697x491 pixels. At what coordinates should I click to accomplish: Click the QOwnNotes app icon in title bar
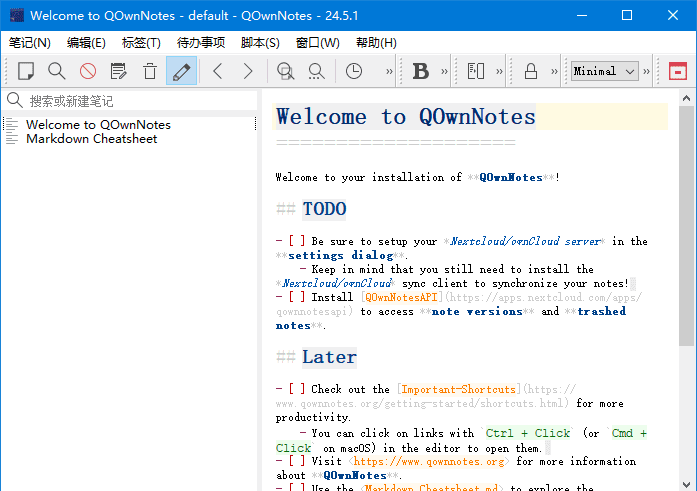pos(17,16)
